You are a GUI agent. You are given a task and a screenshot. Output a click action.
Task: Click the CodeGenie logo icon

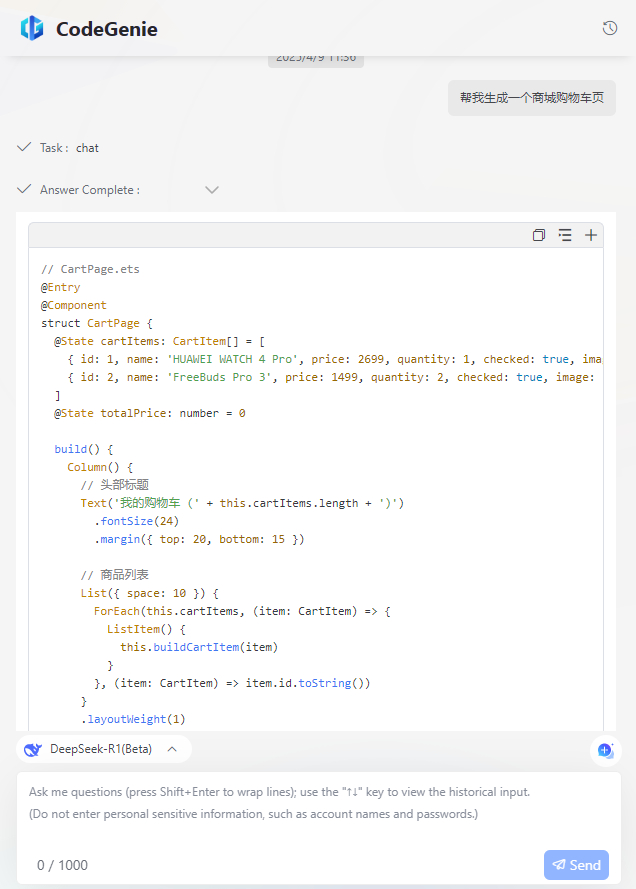coord(32,28)
